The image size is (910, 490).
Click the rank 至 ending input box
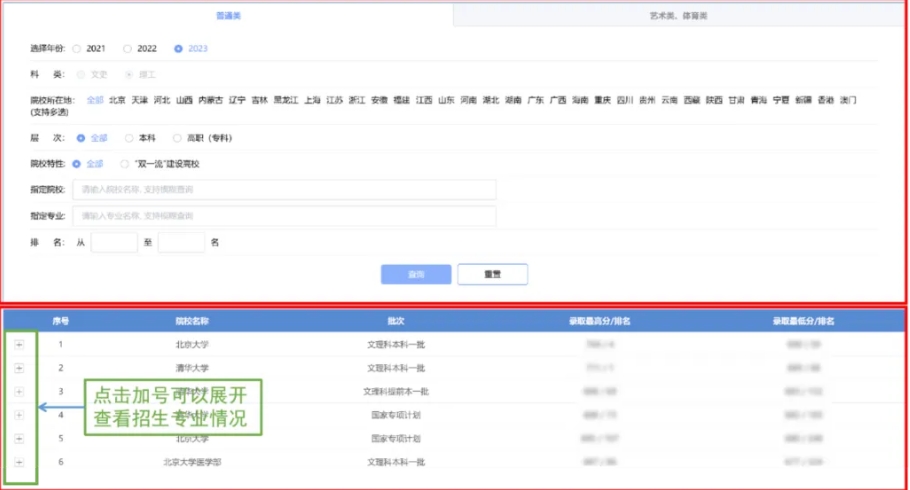click(181, 242)
